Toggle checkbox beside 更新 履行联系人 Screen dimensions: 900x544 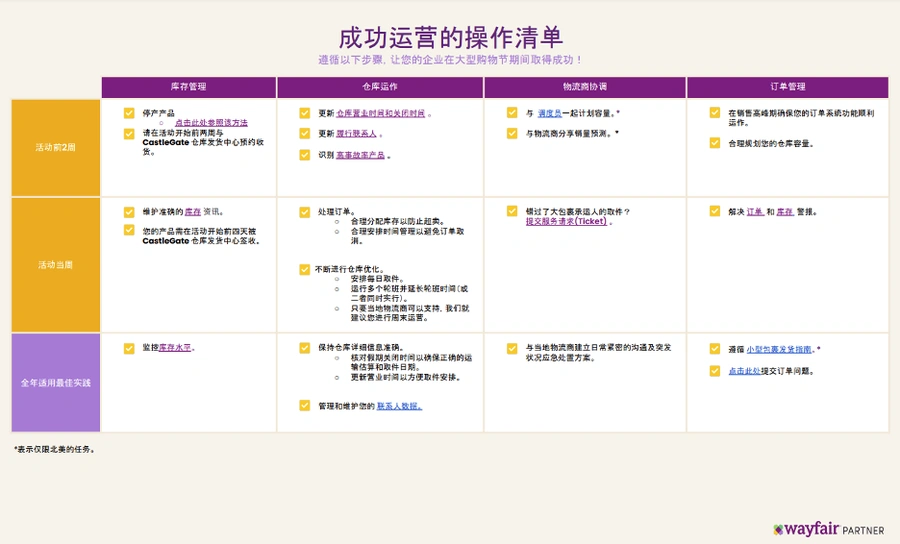pos(305,133)
